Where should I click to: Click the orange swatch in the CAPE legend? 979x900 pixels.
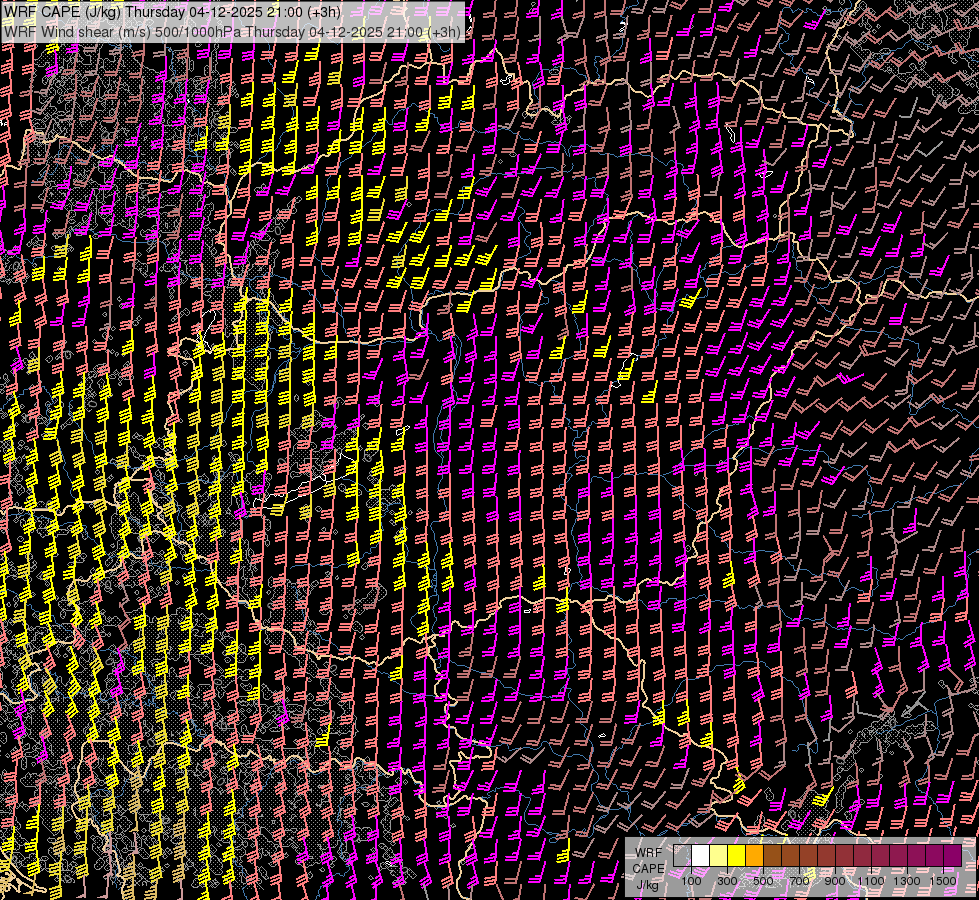[x=754, y=856]
